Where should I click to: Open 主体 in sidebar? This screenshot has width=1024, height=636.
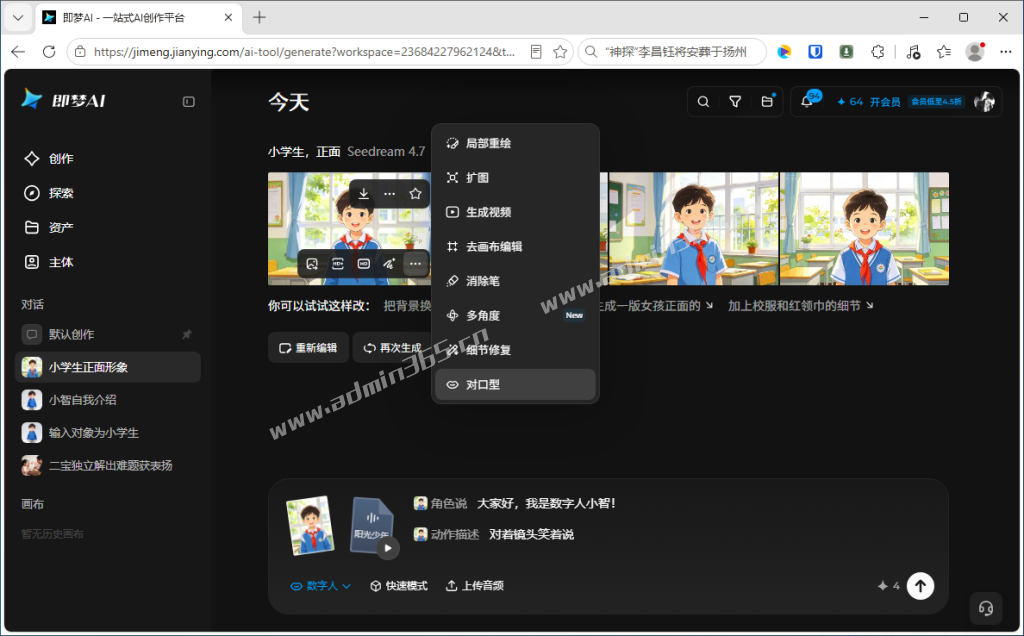coord(50,262)
